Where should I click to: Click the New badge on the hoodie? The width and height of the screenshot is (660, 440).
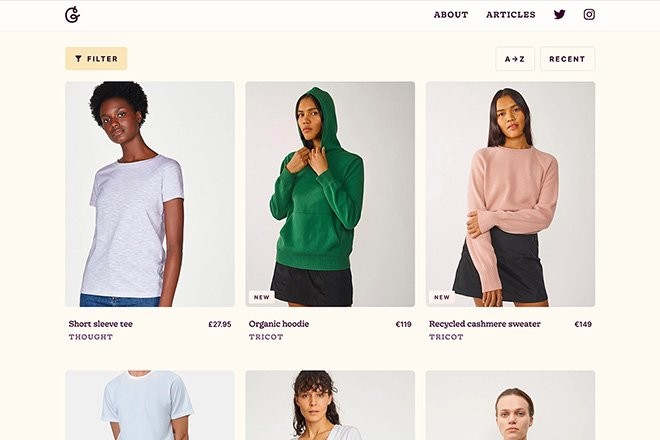(262, 297)
